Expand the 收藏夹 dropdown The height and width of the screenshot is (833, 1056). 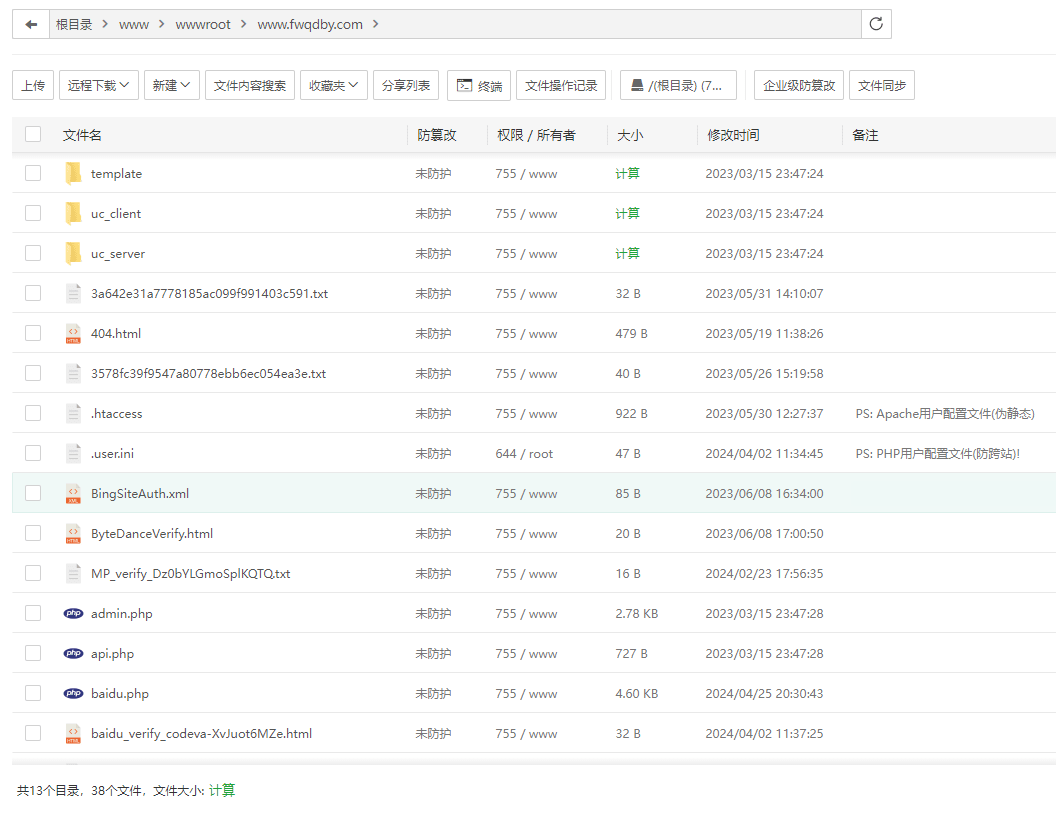[333, 86]
